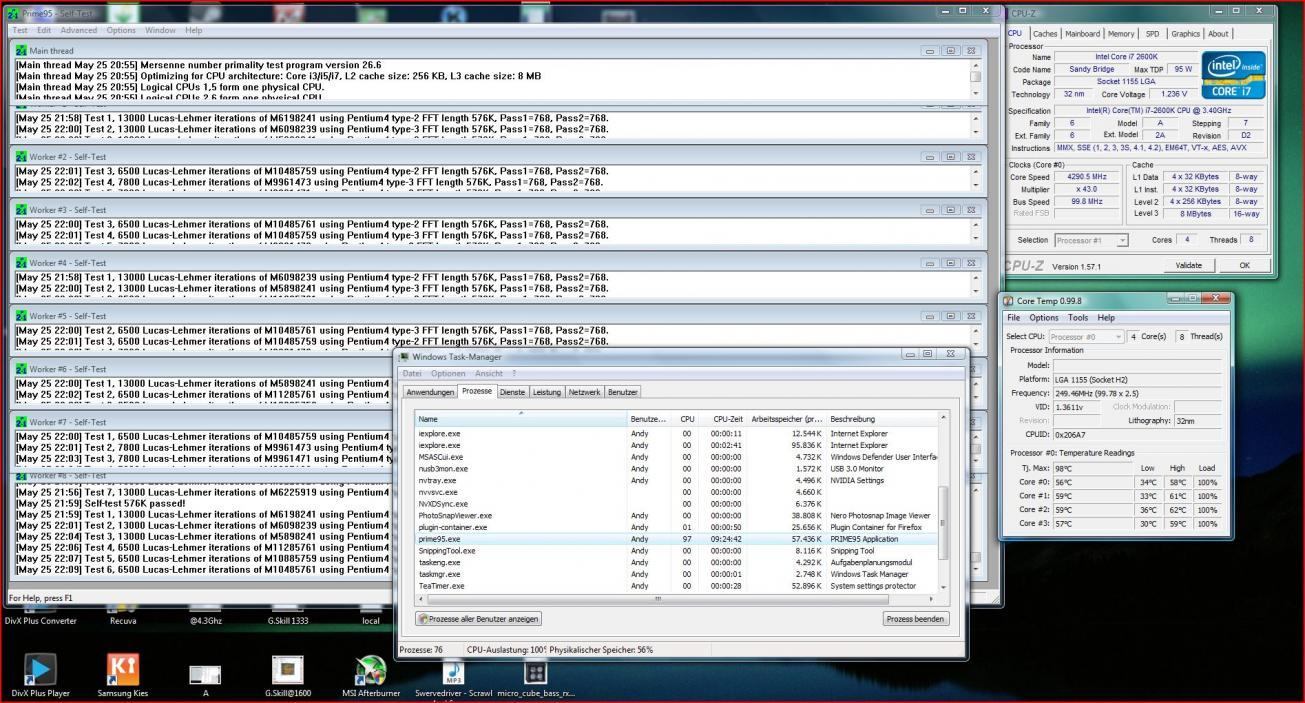
Task: Select the plugin-container.exe process row
Action: coord(676,527)
